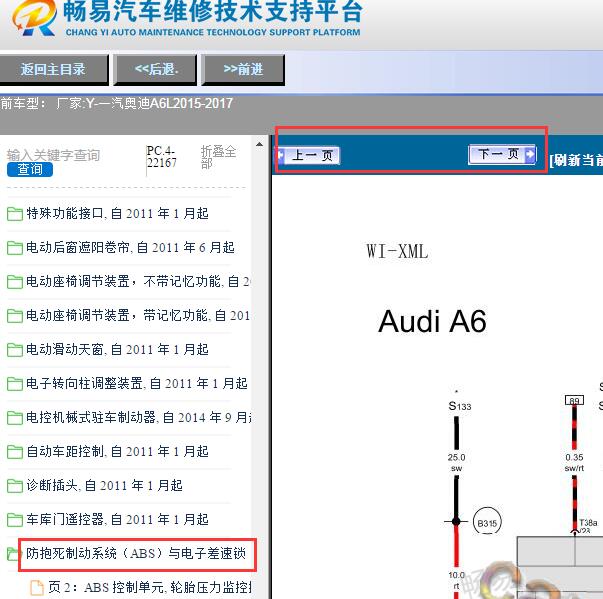Click the WI-XML heading in diagram
This screenshot has width=603, height=599.
click(x=397, y=252)
